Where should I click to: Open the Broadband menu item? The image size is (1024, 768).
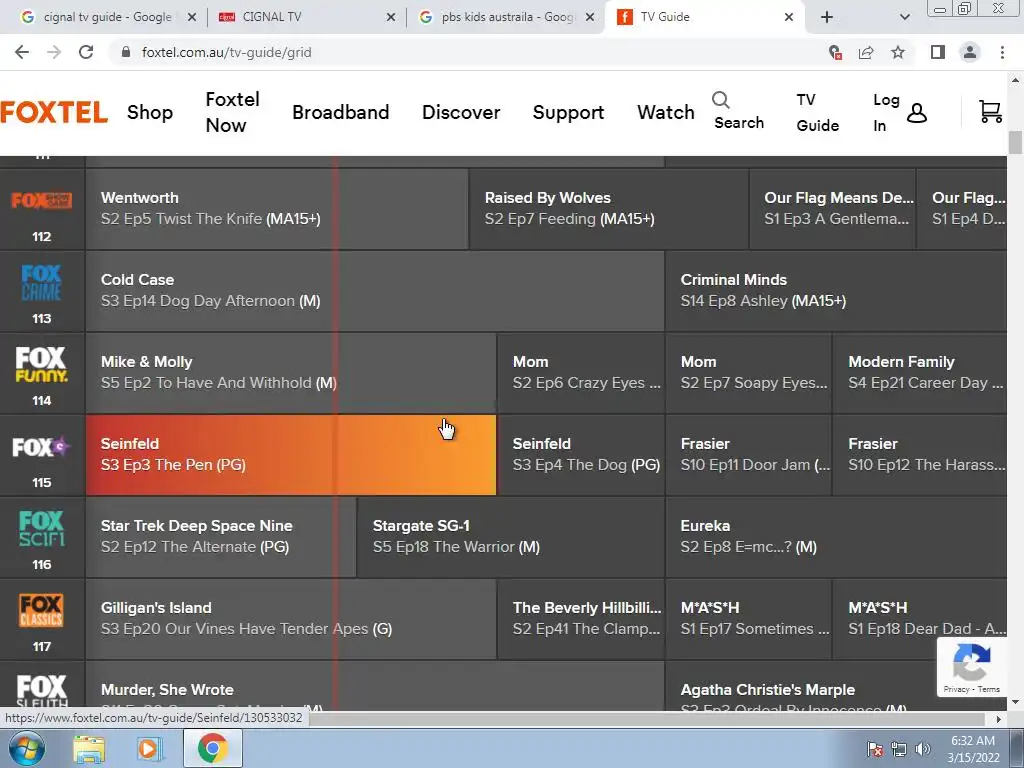pos(340,112)
